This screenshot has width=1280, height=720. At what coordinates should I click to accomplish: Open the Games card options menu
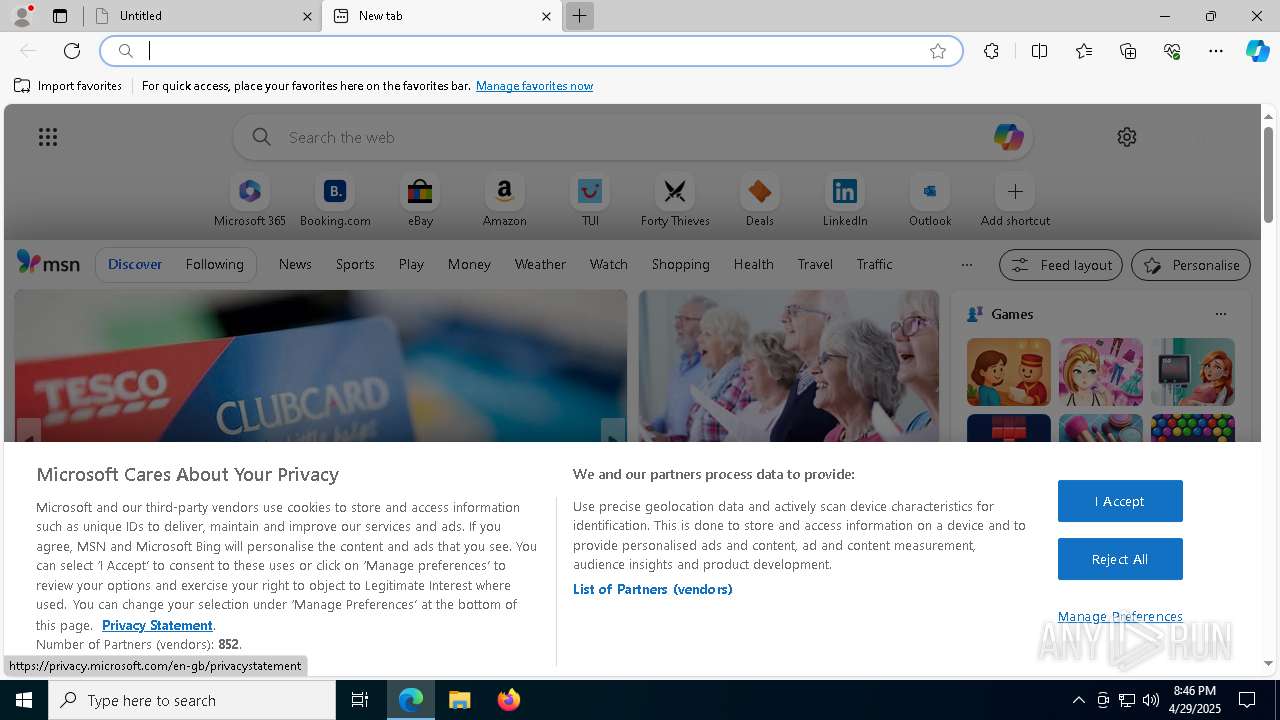1220,314
